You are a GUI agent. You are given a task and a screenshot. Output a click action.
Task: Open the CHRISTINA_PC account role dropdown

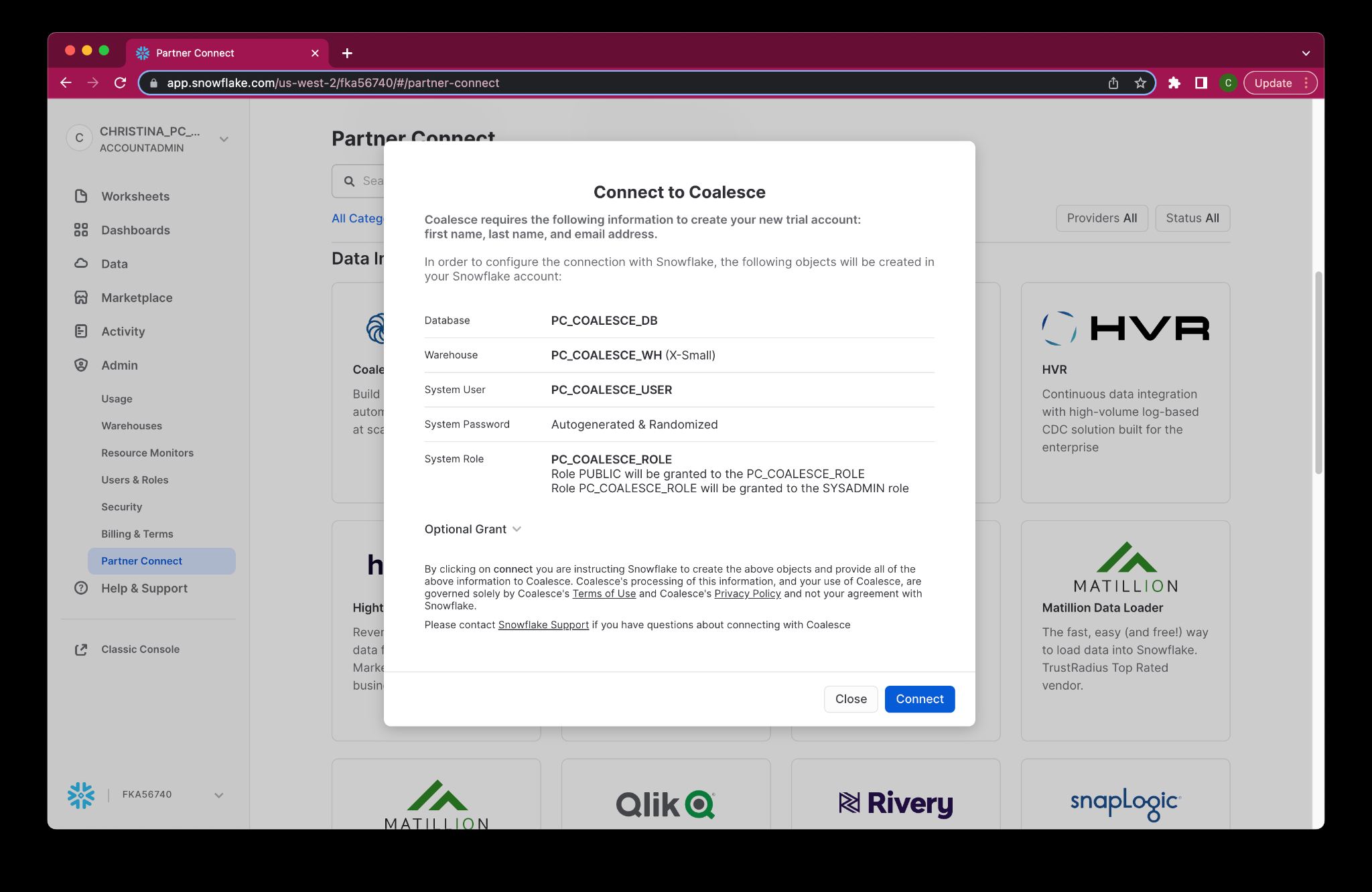pyautogui.click(x=224, y=139)
